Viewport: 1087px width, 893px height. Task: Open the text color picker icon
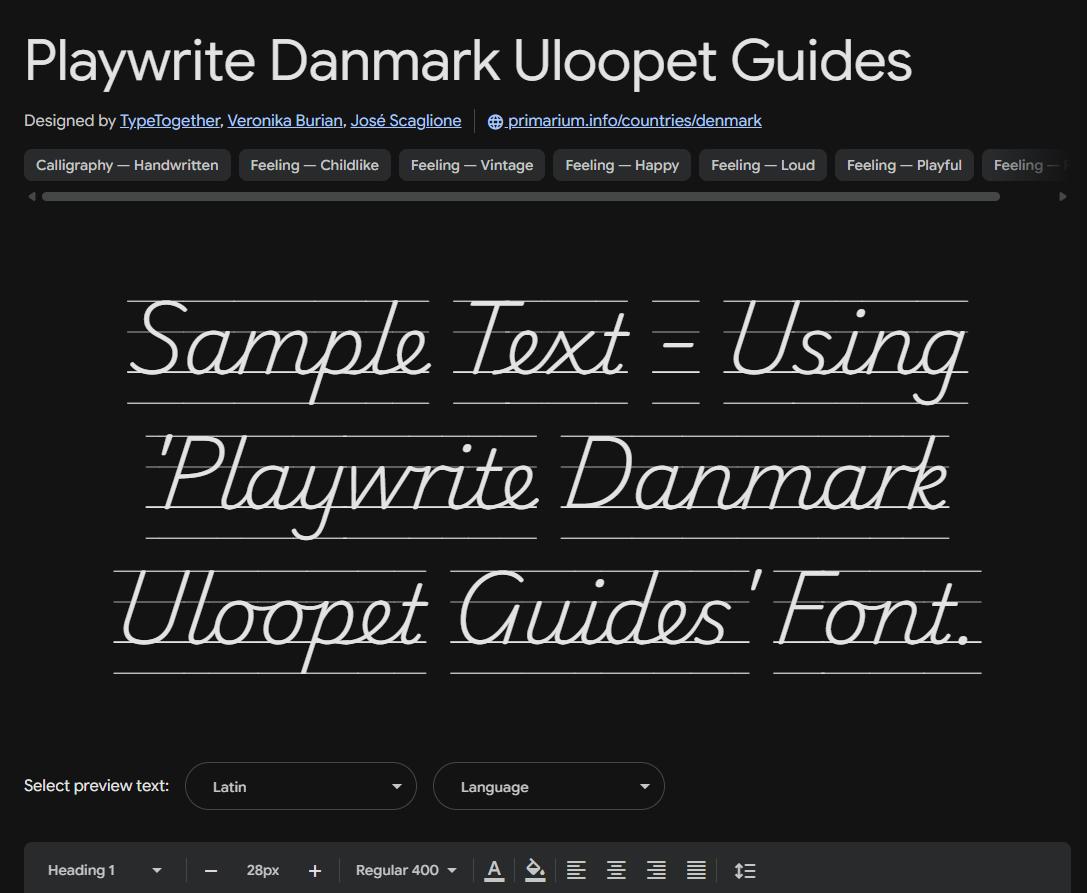tap(494, 870)
